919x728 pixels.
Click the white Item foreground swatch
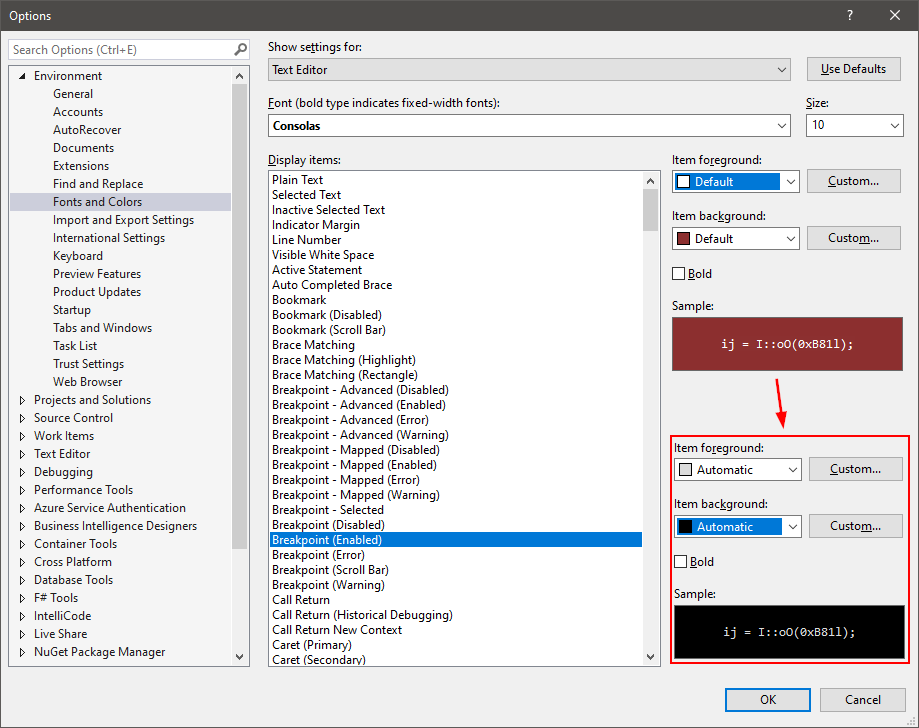683,182
